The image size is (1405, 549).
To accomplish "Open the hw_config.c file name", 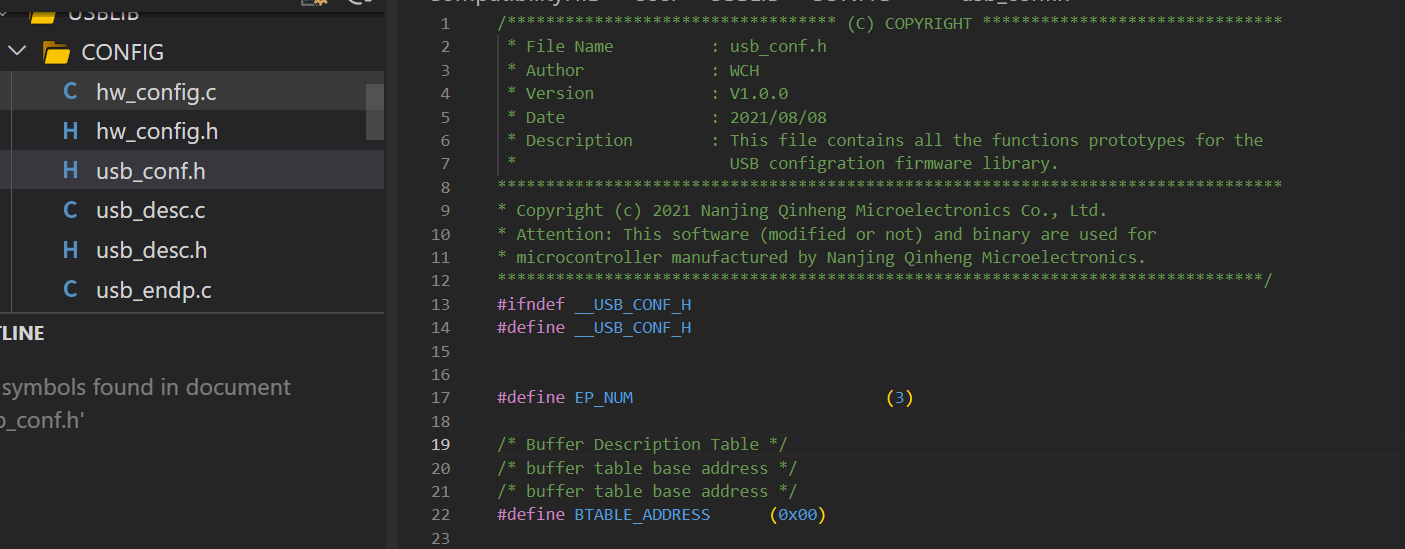I will (x=156, y=92).
